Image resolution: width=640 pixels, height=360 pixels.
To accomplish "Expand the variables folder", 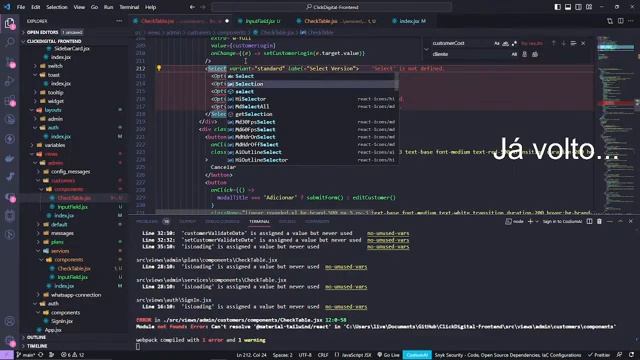I will click(x=55, y=145).
